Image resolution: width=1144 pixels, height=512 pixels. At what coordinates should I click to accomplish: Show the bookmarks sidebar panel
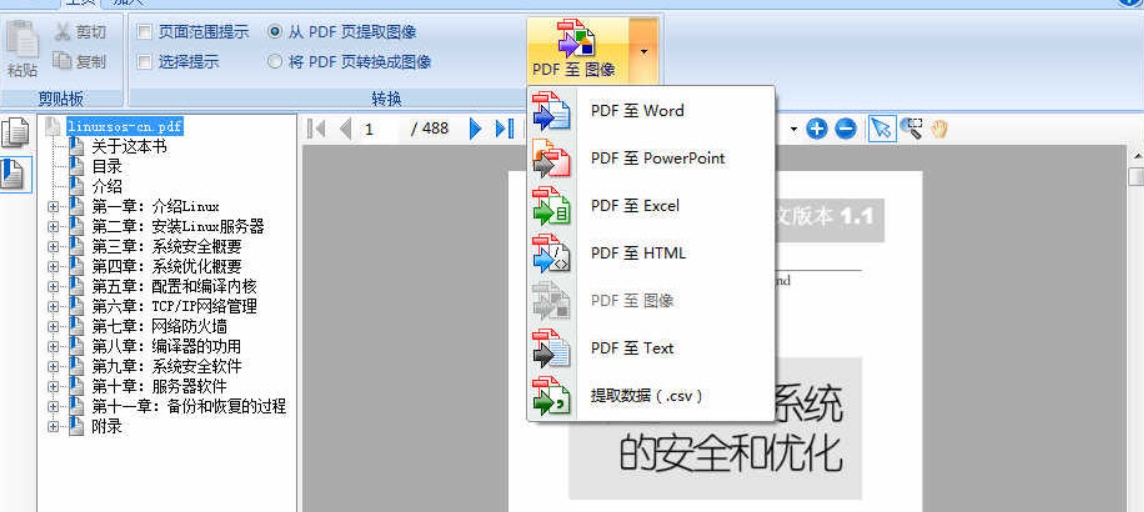[15, 174]
